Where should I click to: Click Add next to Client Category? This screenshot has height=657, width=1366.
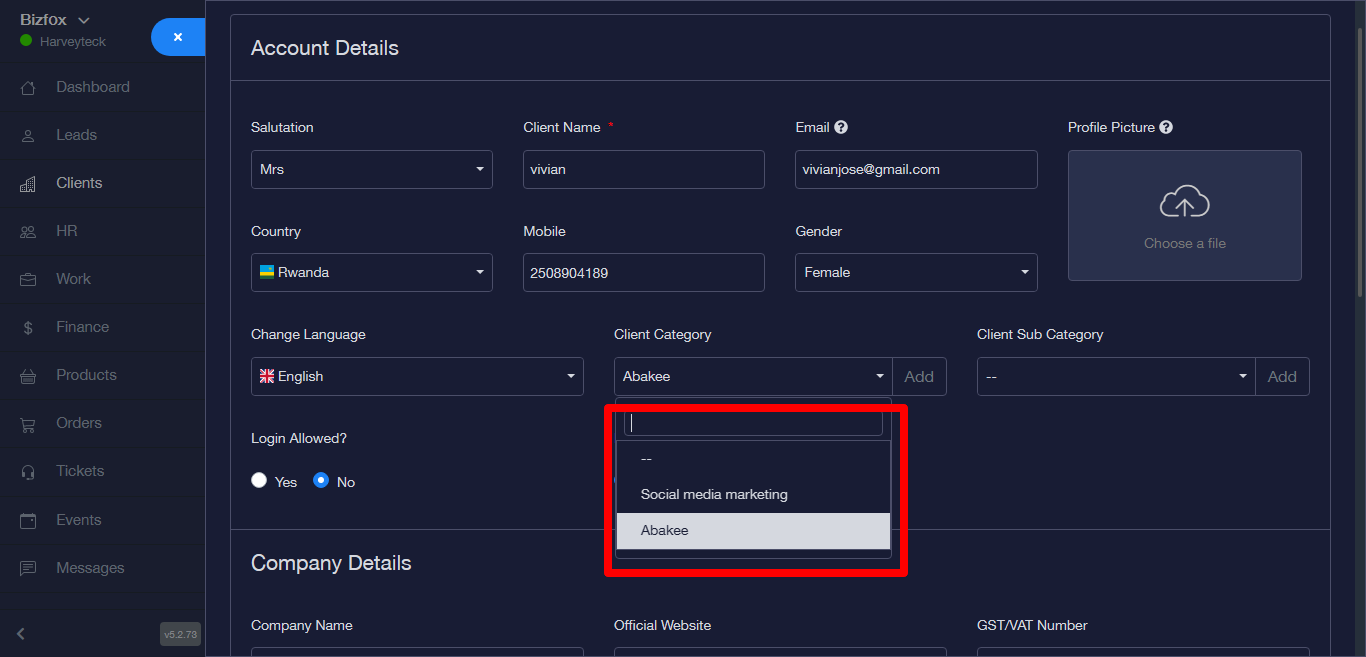918,377
